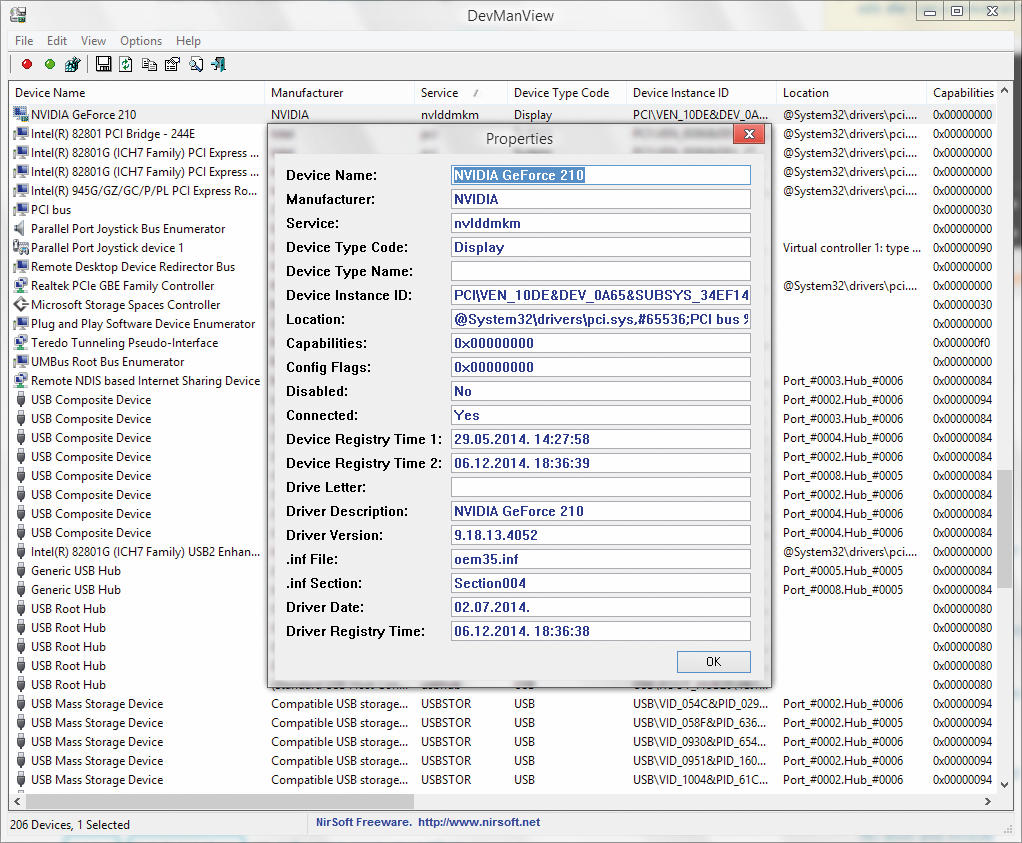Viewport: 1022px width, 843px height.
Task: Click the Device Instance ID field
Action: [600, 295]
